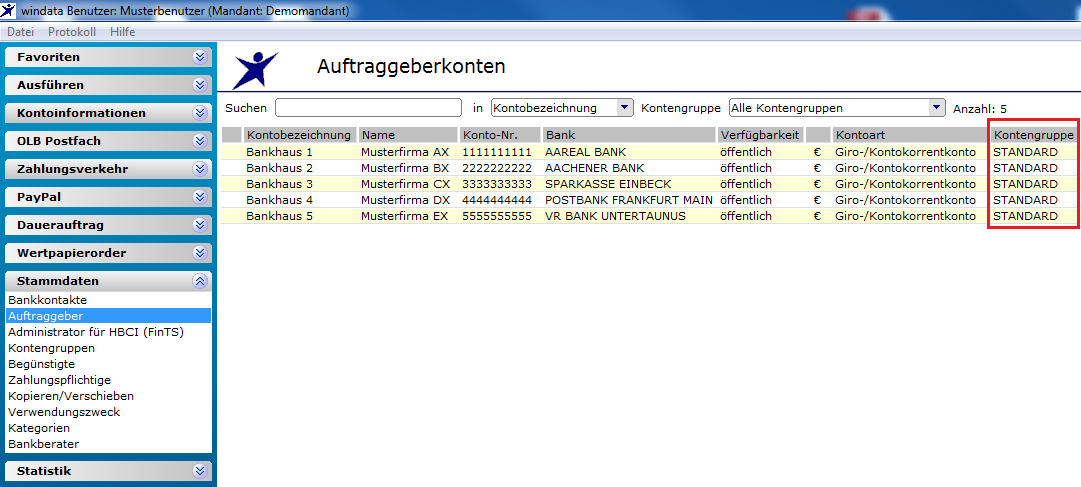This screenshot has height=487, width=1081.
Task: Sort by Bank column header
Action: click(x=629, y=135)
